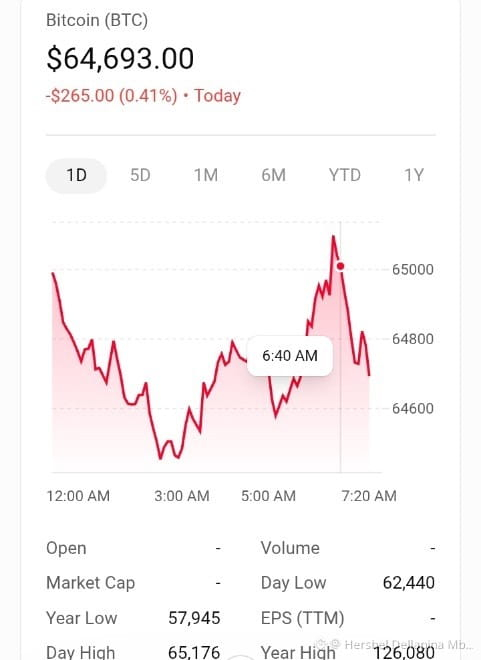The width and height of the screenshot is (481, 660).
Task: Click the 65000 axis label
Action: point(412,270)
